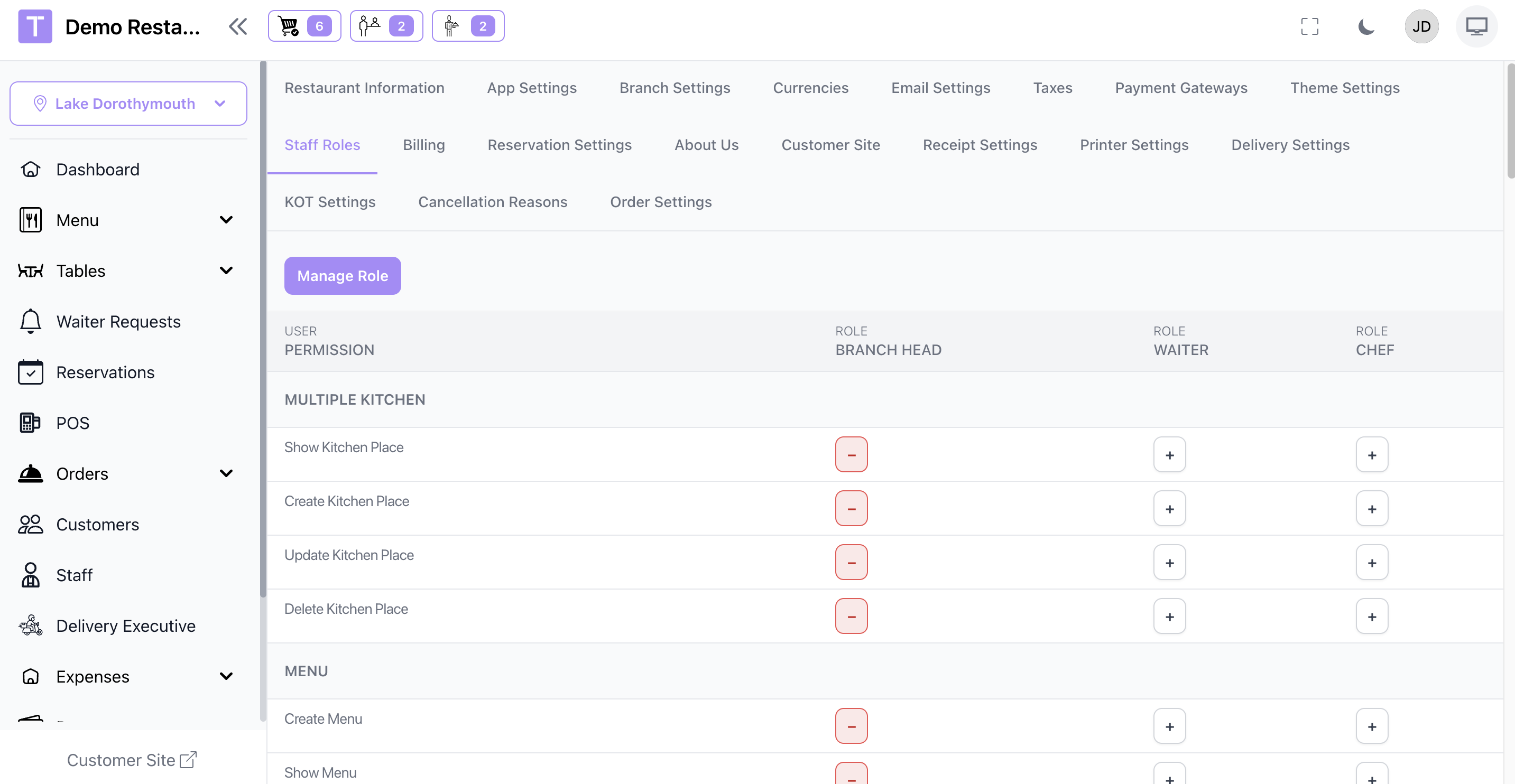
Task: Remove Show Kitchen Place from Branch Head
Action: coord(851,454)
